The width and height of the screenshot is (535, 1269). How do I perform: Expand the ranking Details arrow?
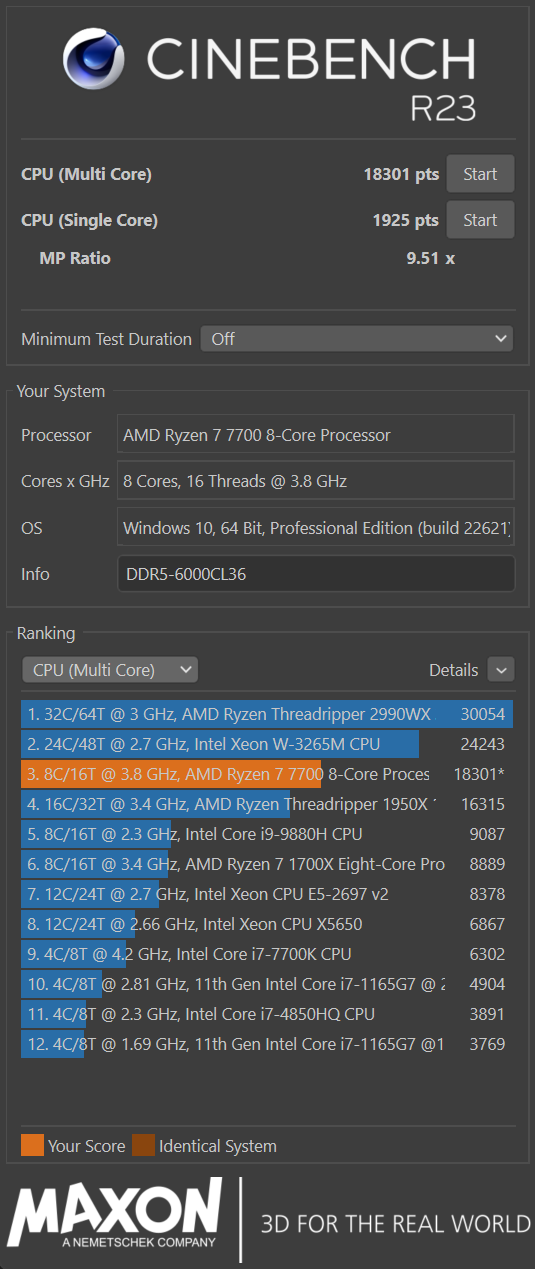(501, 670)
